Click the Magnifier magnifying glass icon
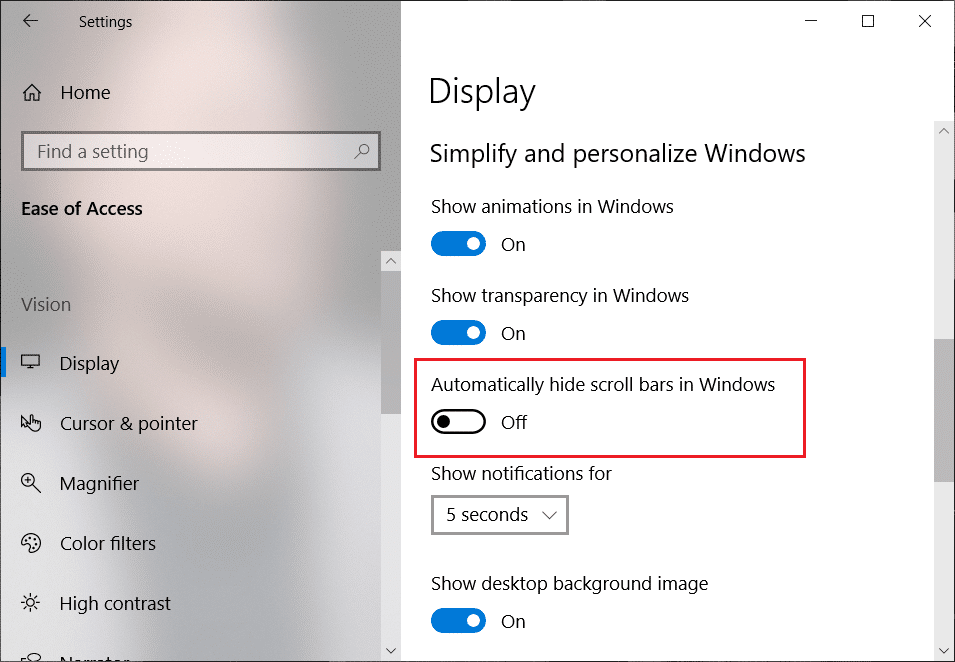The height and width of the screenshot is (662, 955). tap(31, 483)
